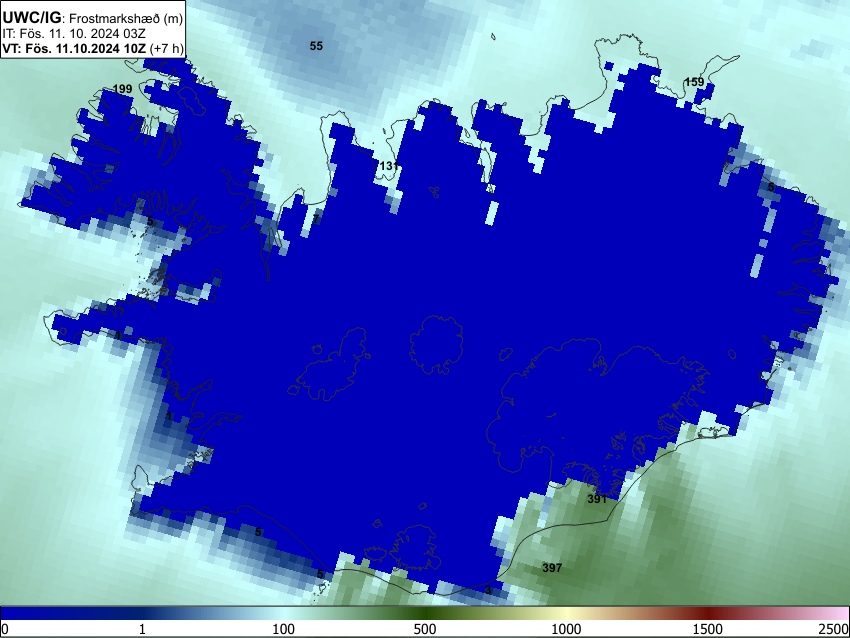Pick the dark red section of the color scale
This screenshot has height=638, width=850.
tap(708, 613)
